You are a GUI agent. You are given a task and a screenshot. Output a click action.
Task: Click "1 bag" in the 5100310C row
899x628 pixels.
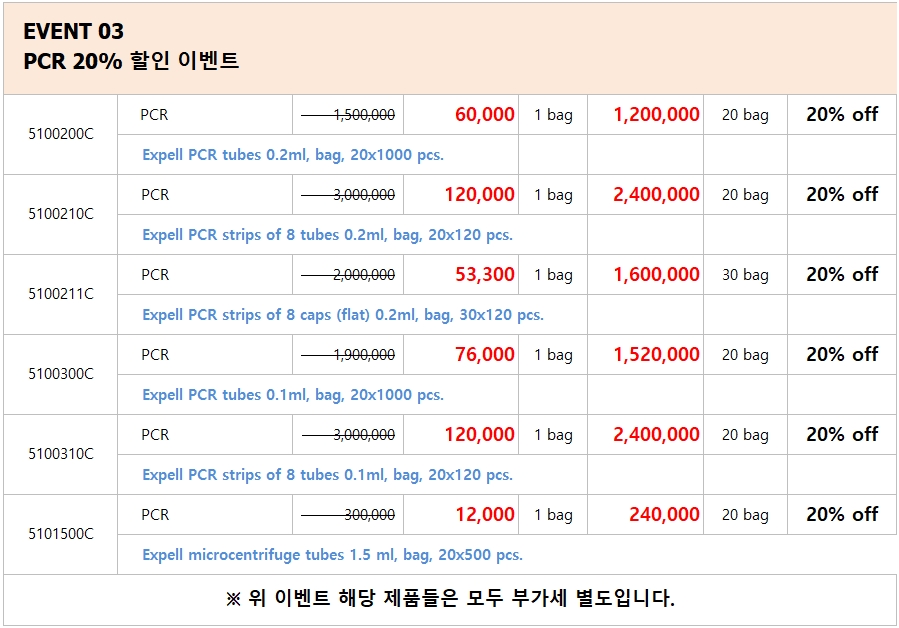(x=553, y=435)
